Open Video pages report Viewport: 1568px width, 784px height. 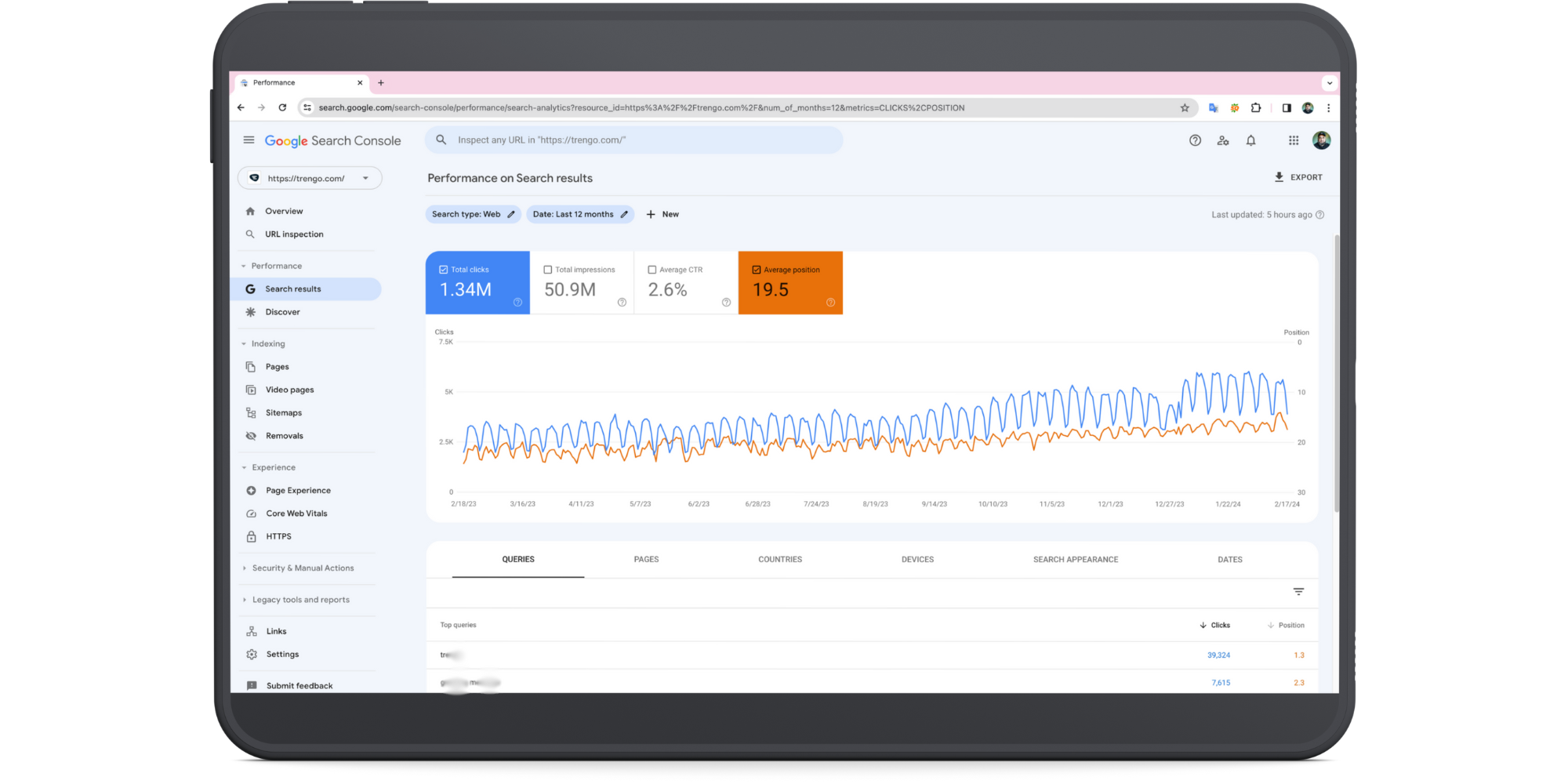pyautogui.click(x=289, y=390)
